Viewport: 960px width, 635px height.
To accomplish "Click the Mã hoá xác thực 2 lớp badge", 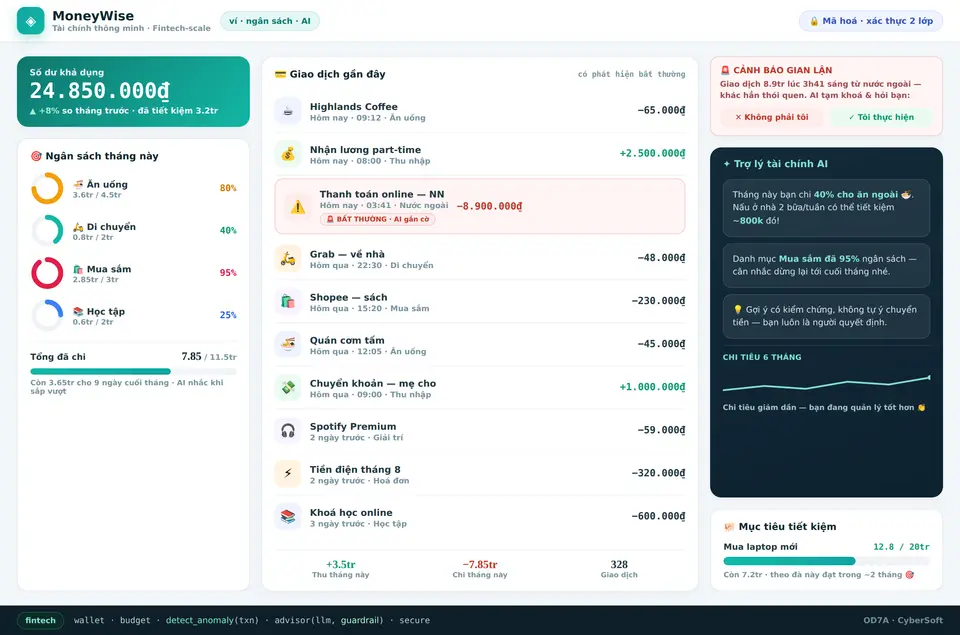I will coord(871,21).
